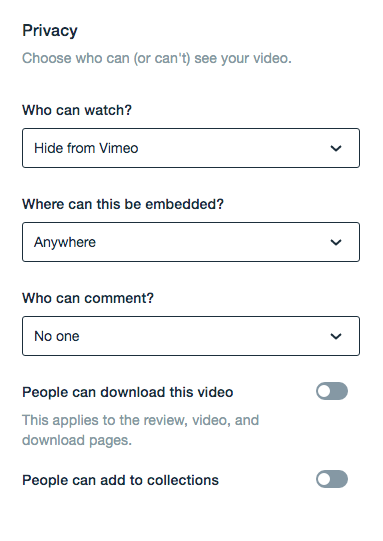Open the 'Who can watch?' dropdown
Viewport: 383px width, 541px height.
191,148
